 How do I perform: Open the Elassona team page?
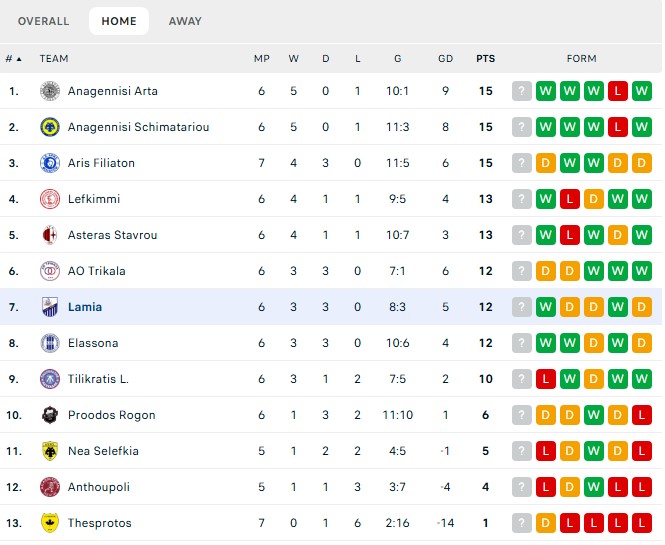tap(93, 343)
